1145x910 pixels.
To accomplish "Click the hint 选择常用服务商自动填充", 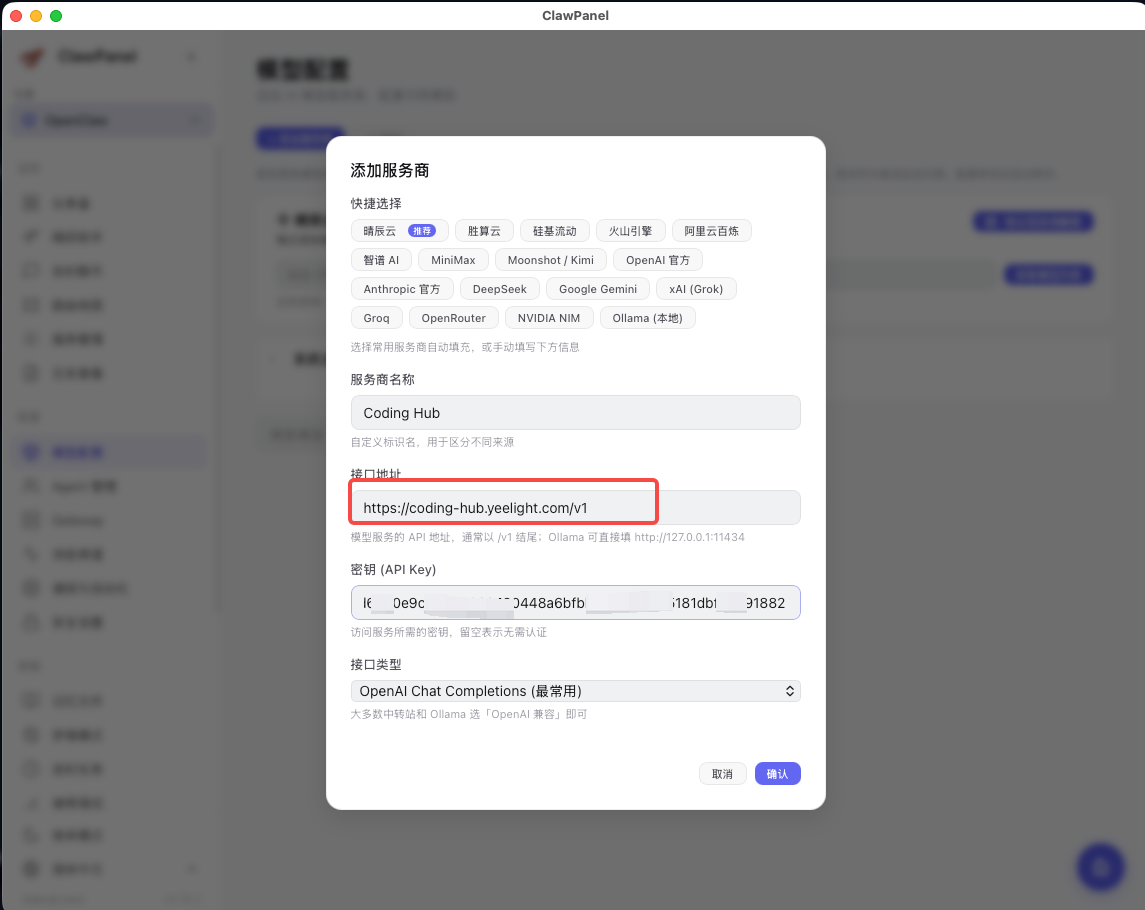I will [x=465, y=347].
